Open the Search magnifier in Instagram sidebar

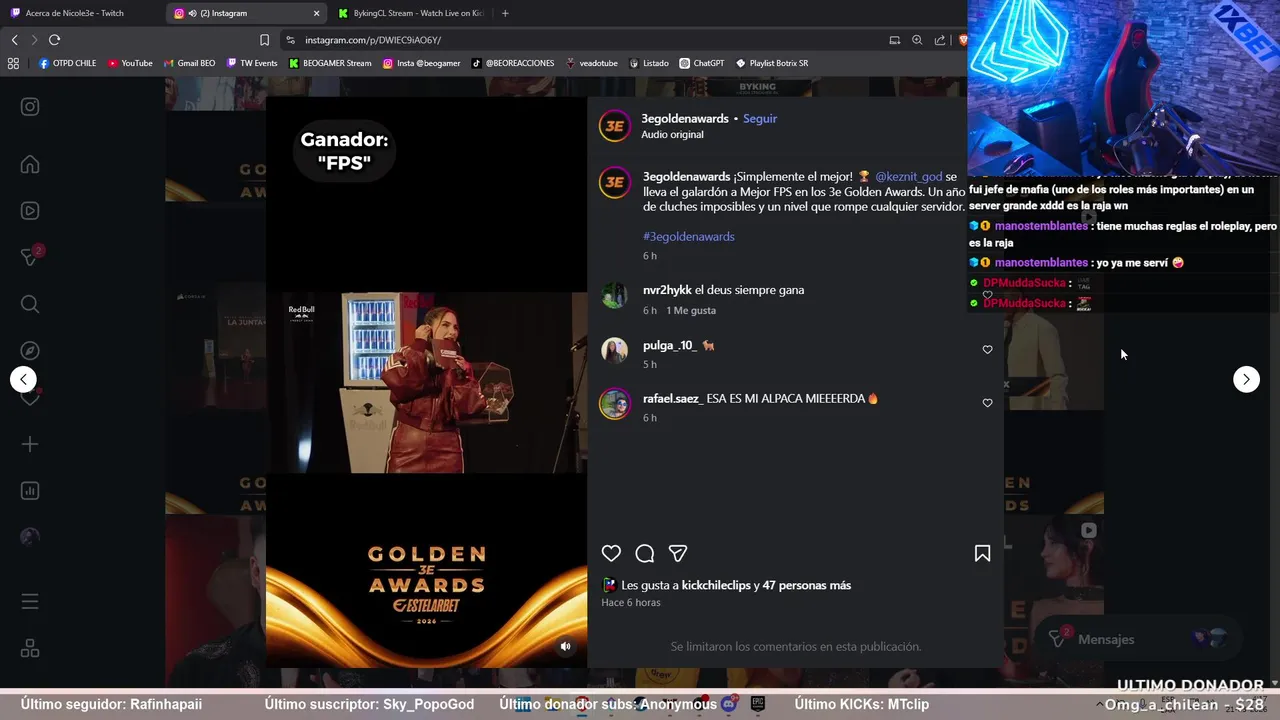click(30, 304)
